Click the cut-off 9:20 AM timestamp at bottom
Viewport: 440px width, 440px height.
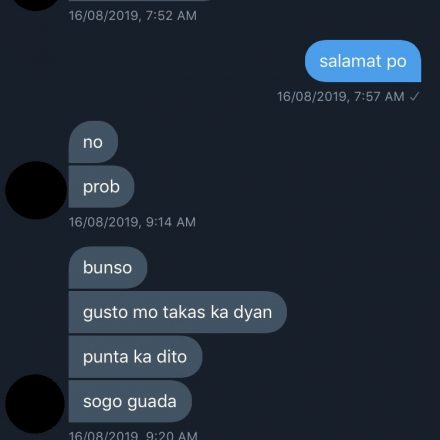[133, 435]
